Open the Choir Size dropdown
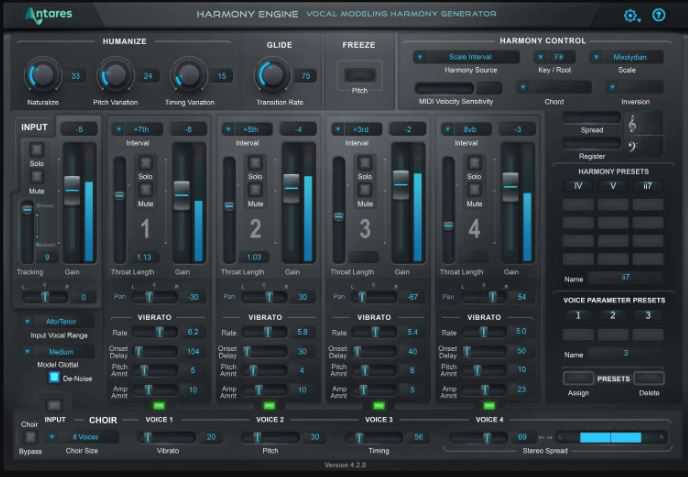This screenshot has height=477, width=688. [82, 437]
